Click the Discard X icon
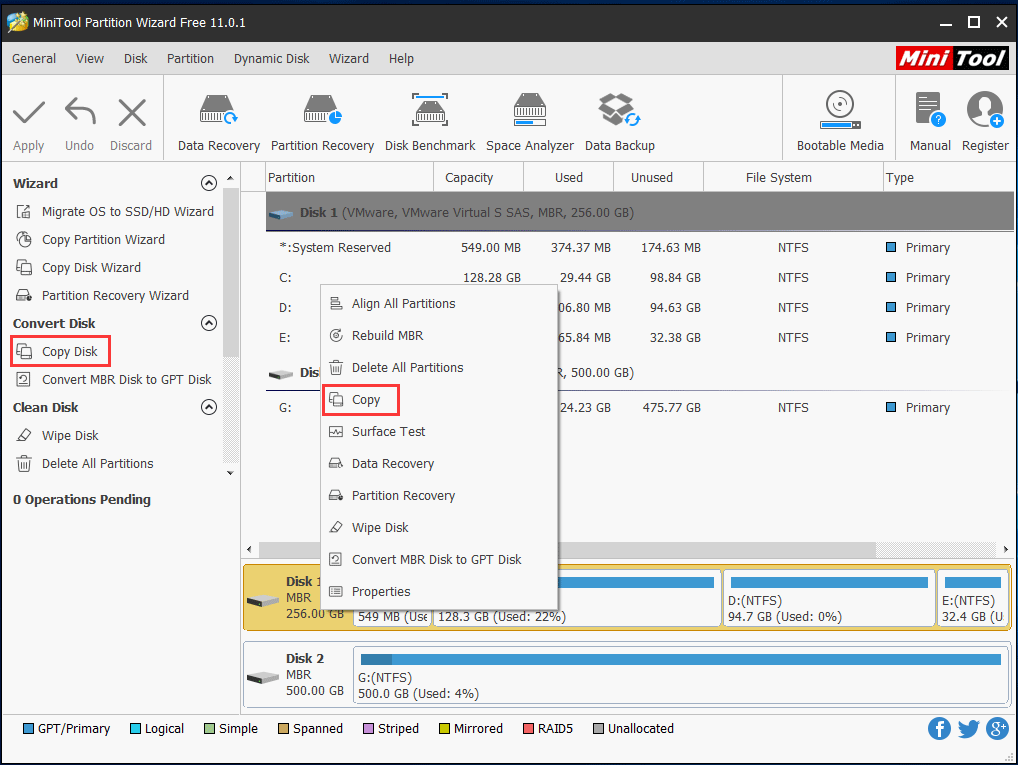 (132, 113)
